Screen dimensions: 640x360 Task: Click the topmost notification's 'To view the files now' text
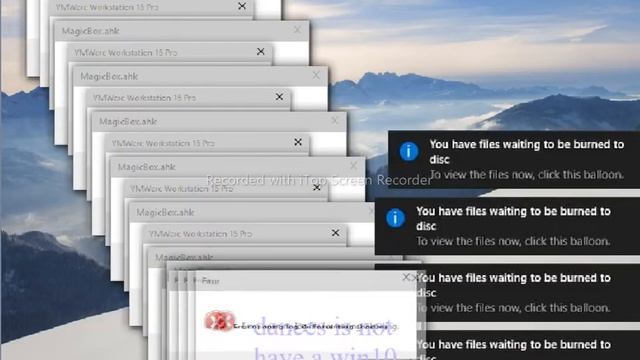click(482, 175)
